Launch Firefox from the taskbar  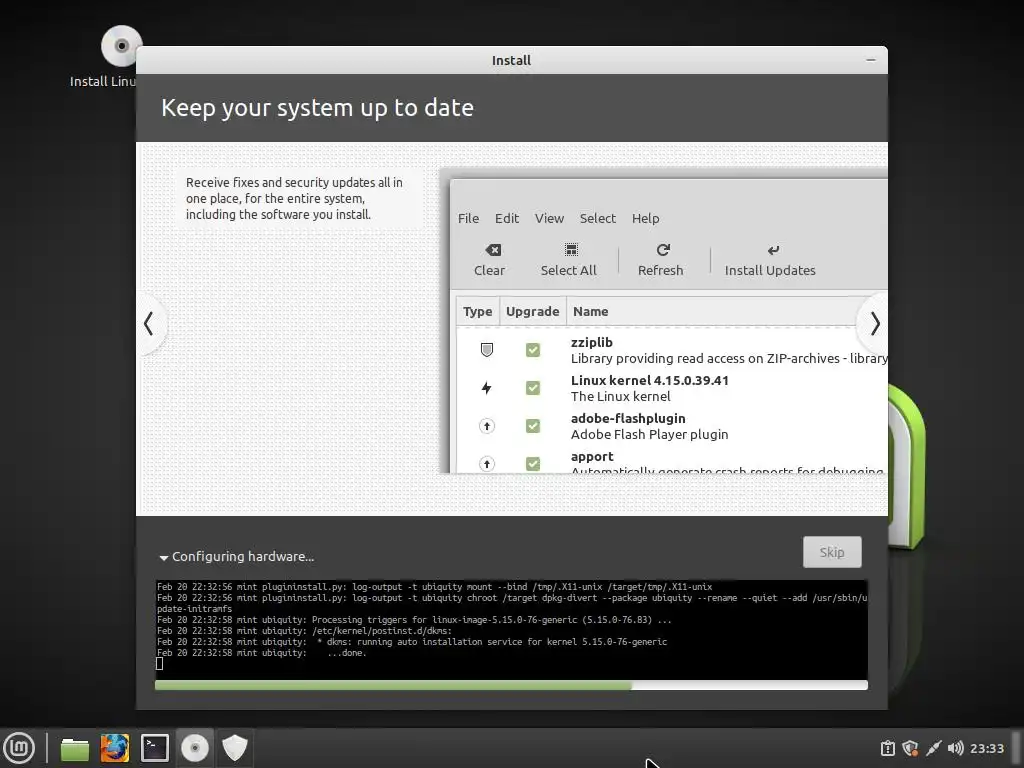click(x=114, y=748)
